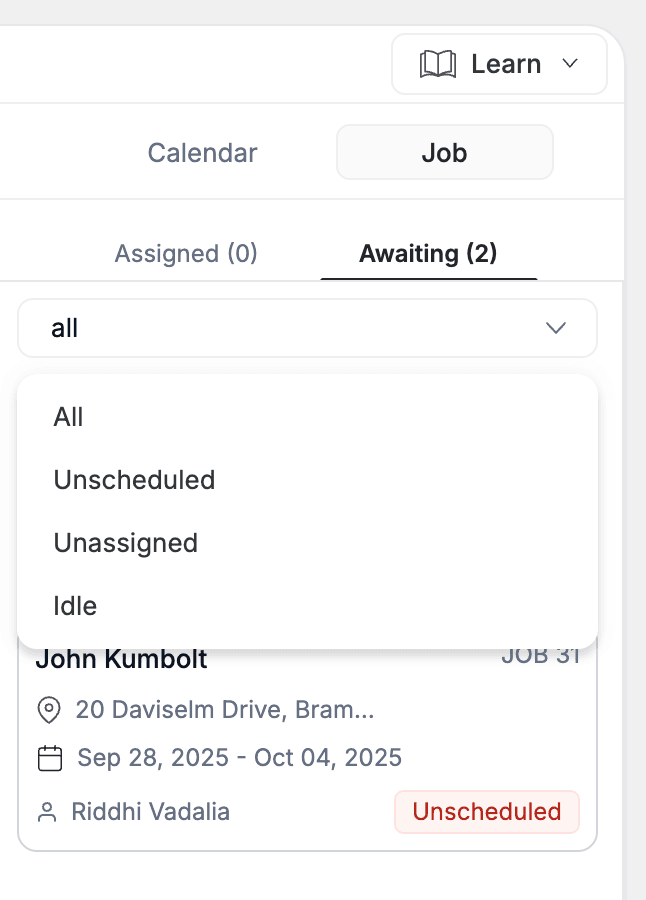The image size is (646, 900).
Task: Click the location pin on John Kumbolt's job
Action: pyautogui.click(x=47, y=711)
